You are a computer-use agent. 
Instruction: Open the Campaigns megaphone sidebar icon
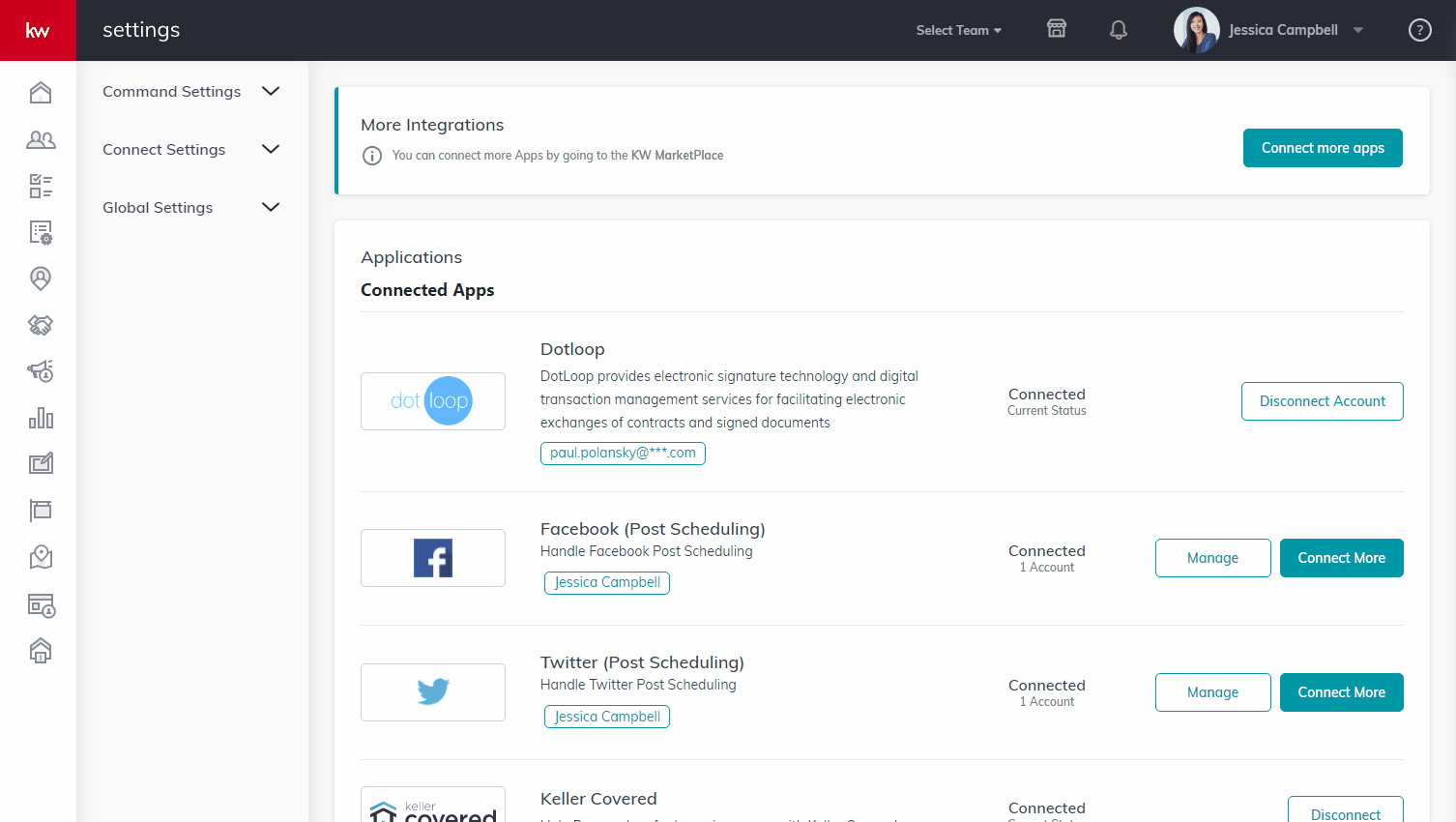point(41,371)
